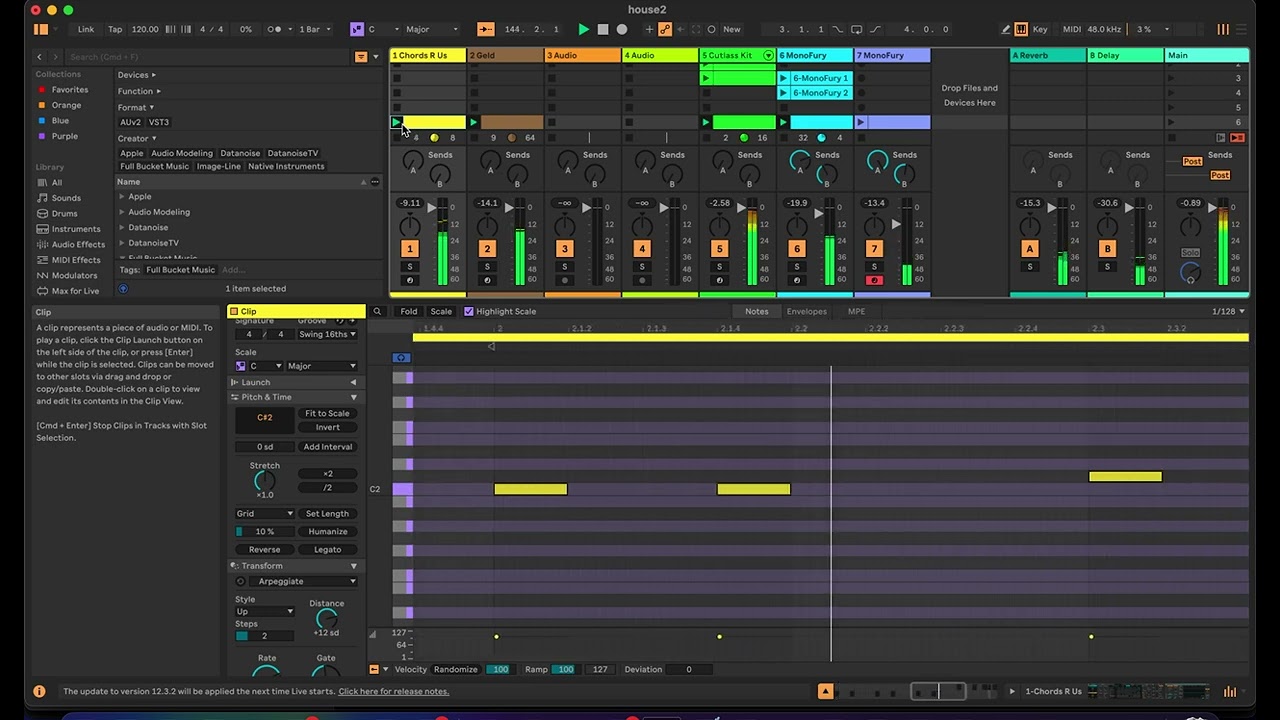1280x720 pixels.
Task: Switch to the Notes tab
Action: pos(757,311)
